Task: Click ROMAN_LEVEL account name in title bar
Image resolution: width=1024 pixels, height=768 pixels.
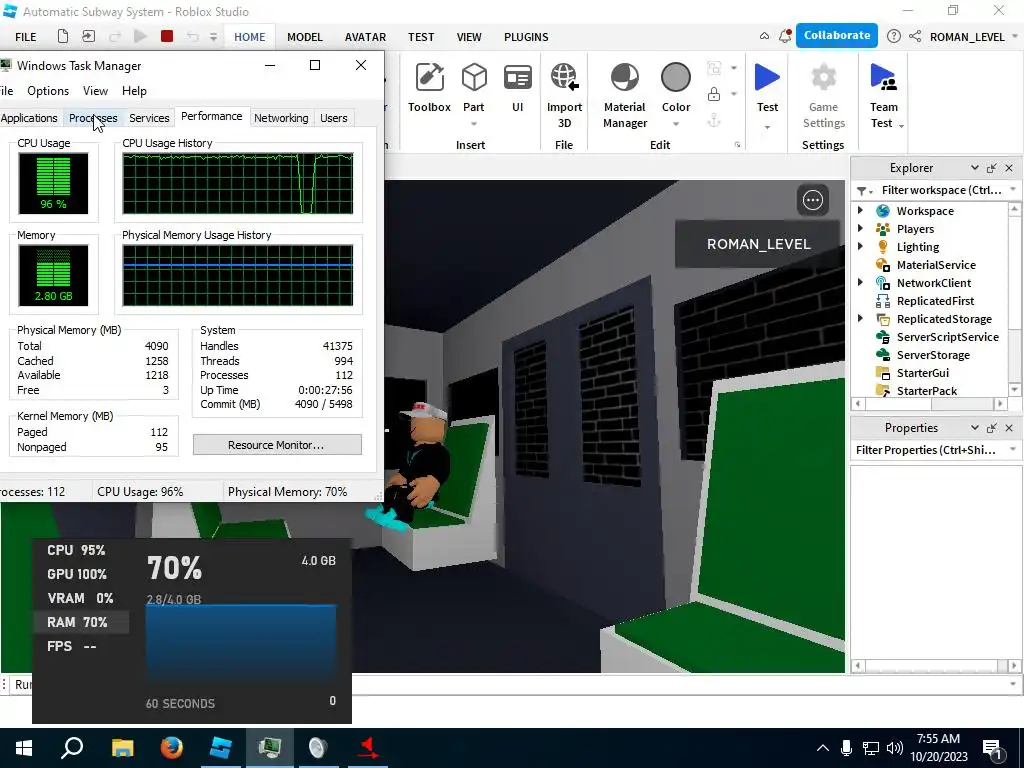Action: point(967,37)
